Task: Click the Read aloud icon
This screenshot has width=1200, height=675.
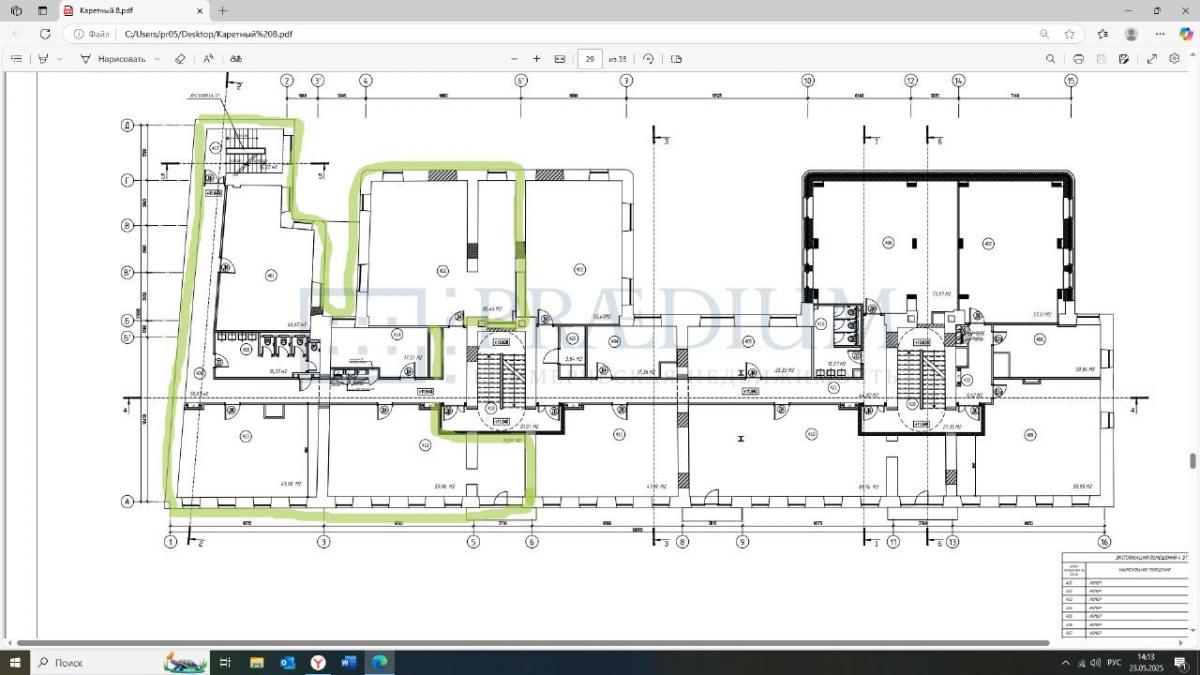Action: (x=208, y=59)
